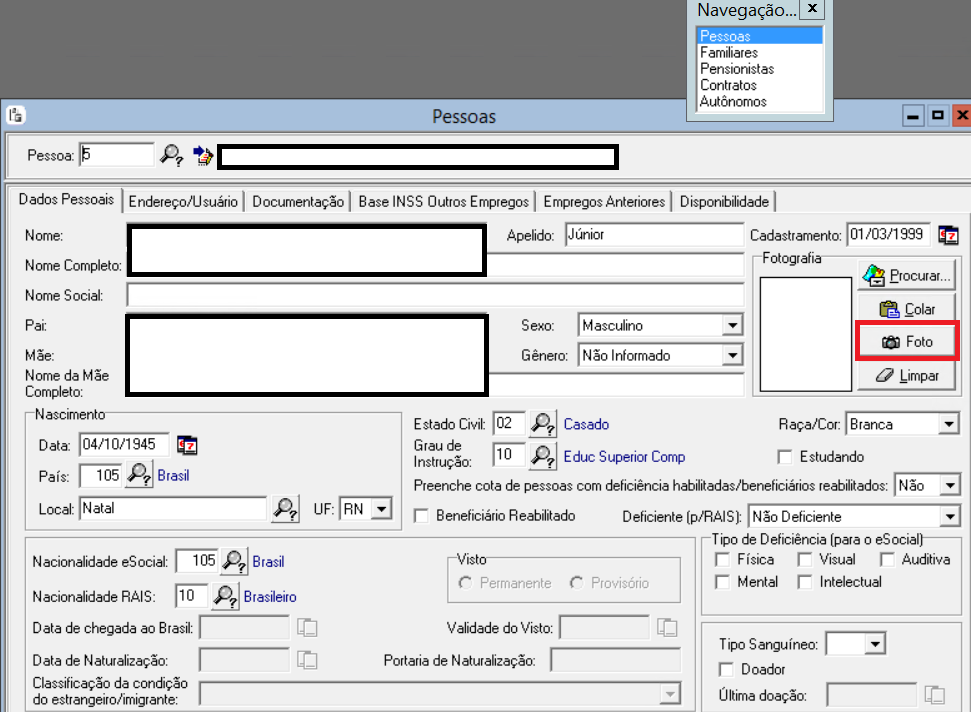
Task: Expand the Tipo Sanguíneo dropdown
Action: [x=875, y=644]
